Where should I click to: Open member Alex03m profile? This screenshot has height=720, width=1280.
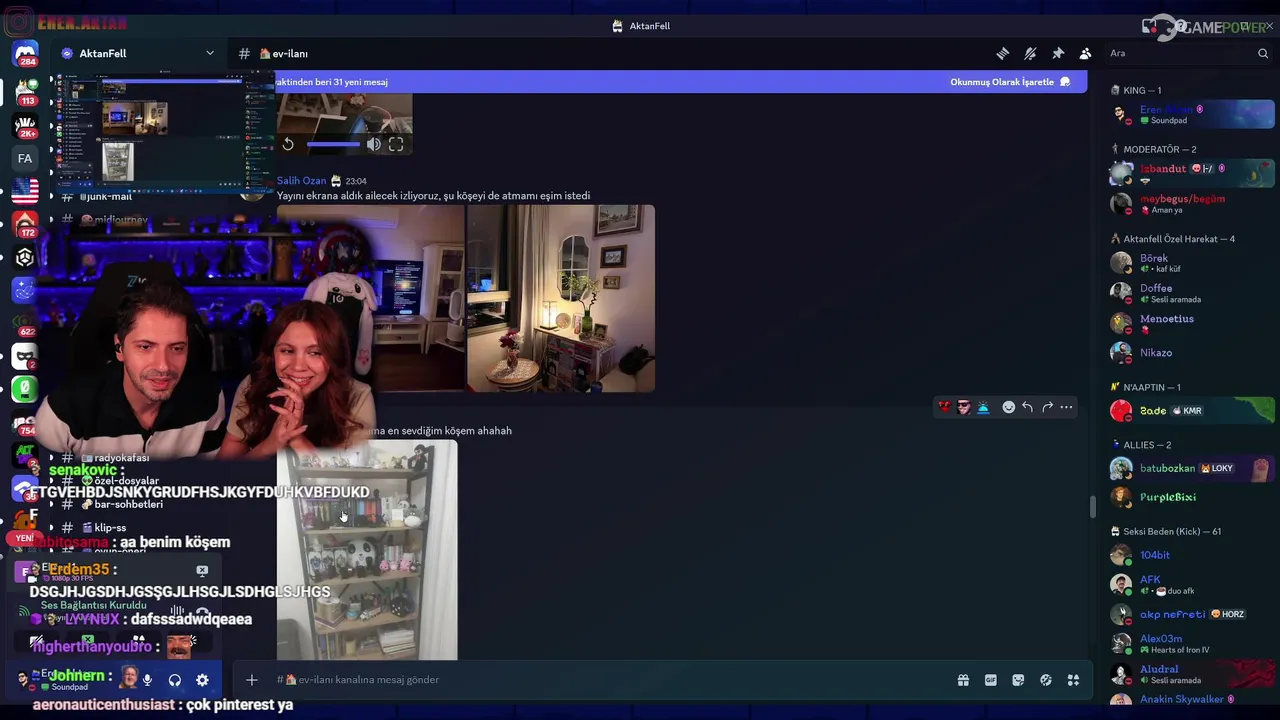tap(1192, 644)
